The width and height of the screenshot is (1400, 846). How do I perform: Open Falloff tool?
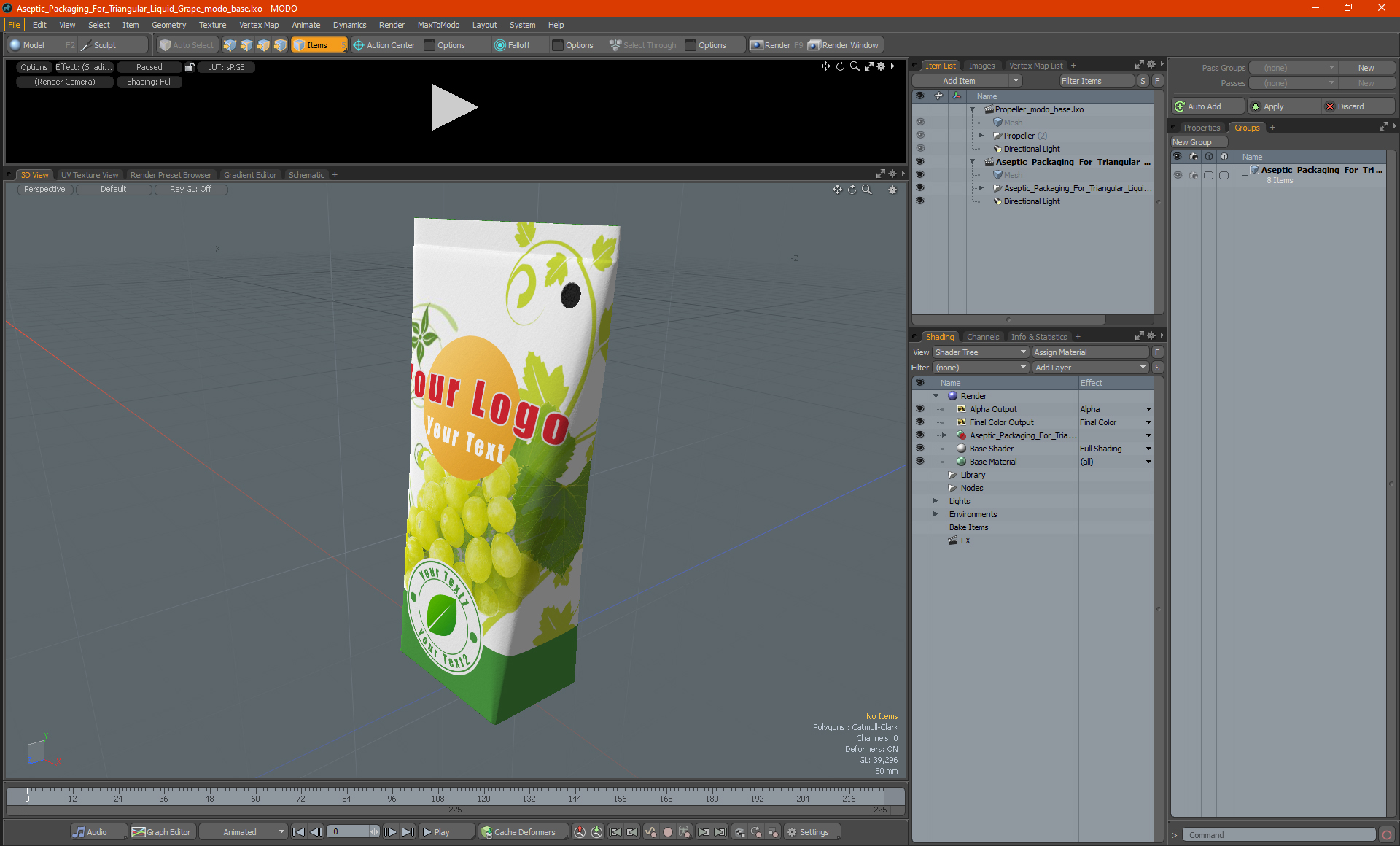point(513,45)
